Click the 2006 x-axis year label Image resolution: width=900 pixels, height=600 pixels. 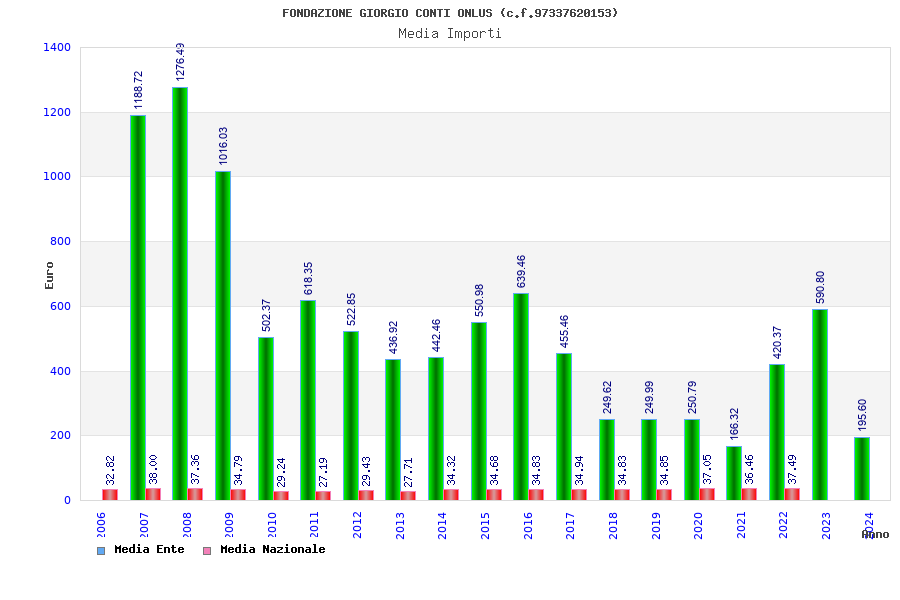[x=101, y=525]
